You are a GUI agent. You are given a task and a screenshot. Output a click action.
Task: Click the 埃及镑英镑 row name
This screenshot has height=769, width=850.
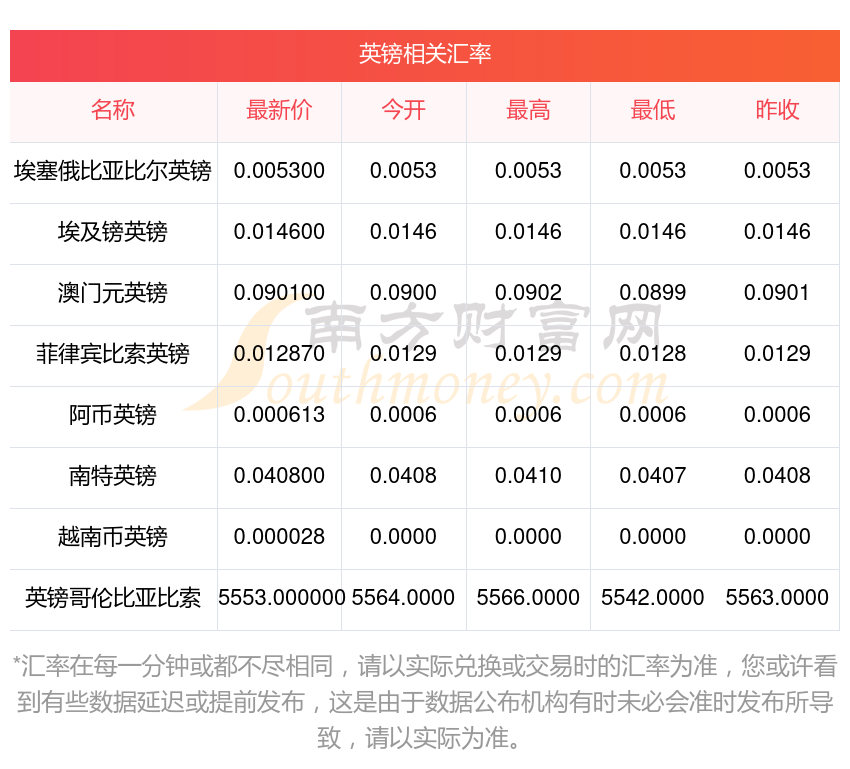(113, 232)
